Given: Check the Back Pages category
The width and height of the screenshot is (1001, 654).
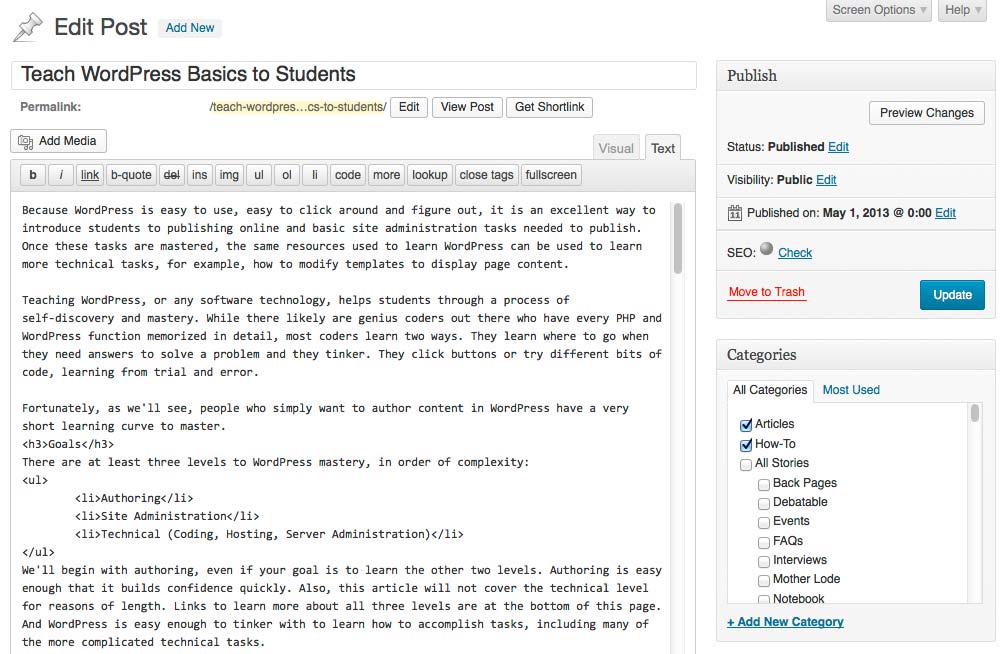Looking at the screenshot, I should (764, 484).
